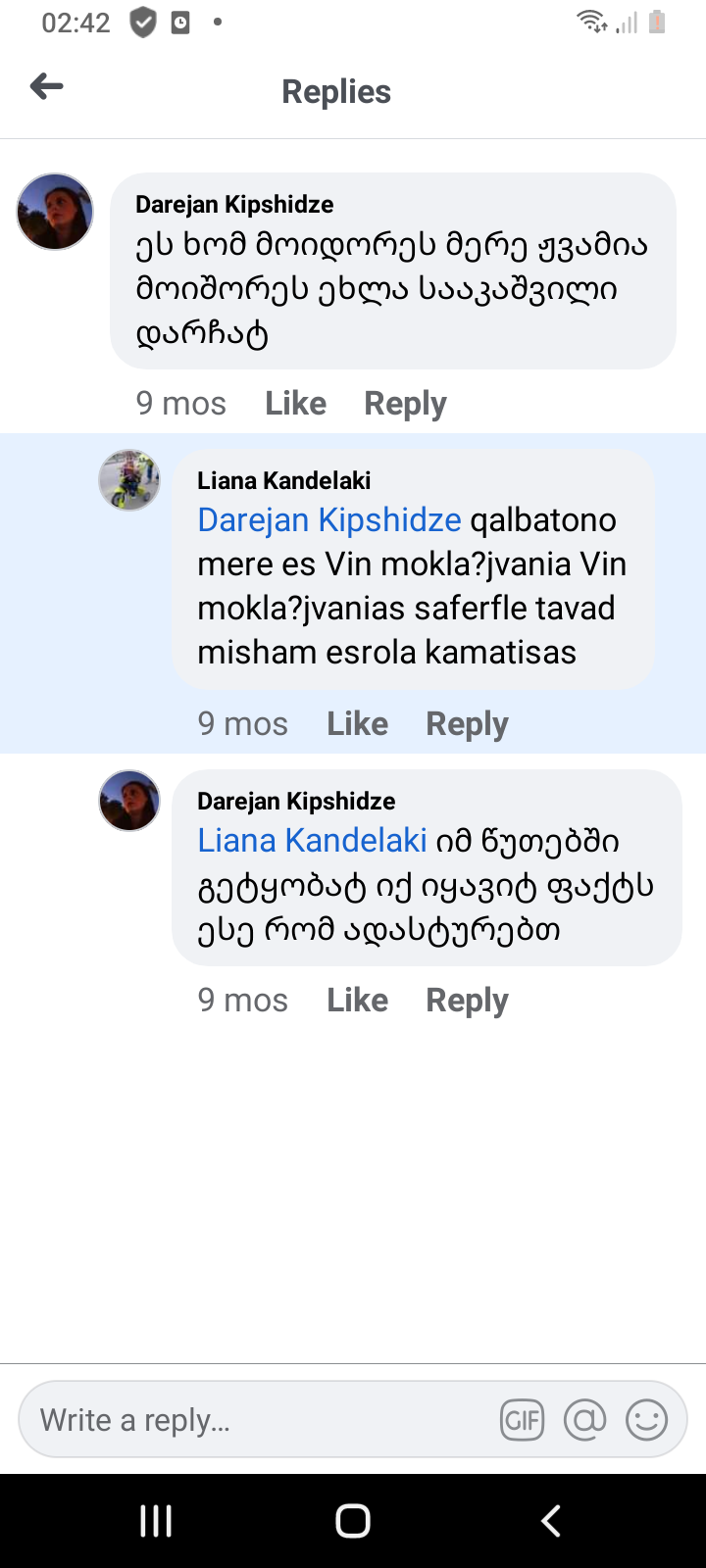Screen dimensions: 706x1568
Task: Open the emoji smiley picker
Action: 646,1420
